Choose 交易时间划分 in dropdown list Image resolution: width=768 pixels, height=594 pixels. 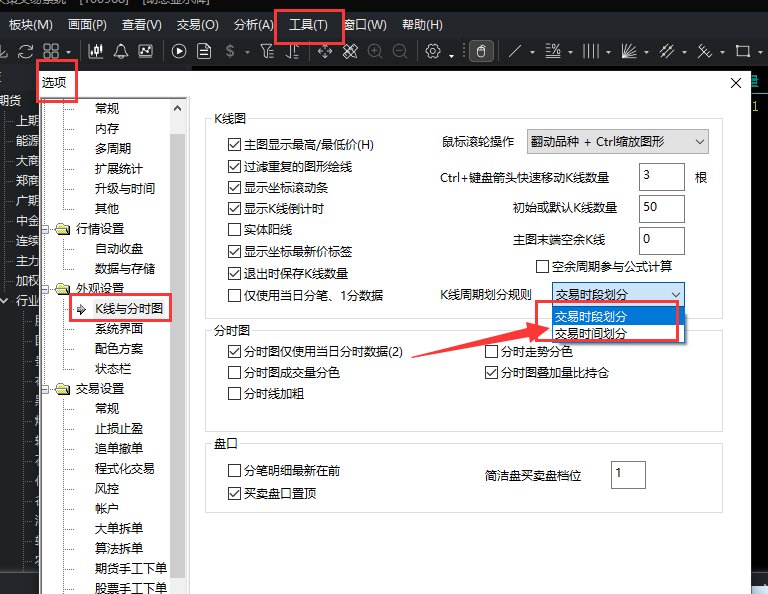[x=618, y=333]
